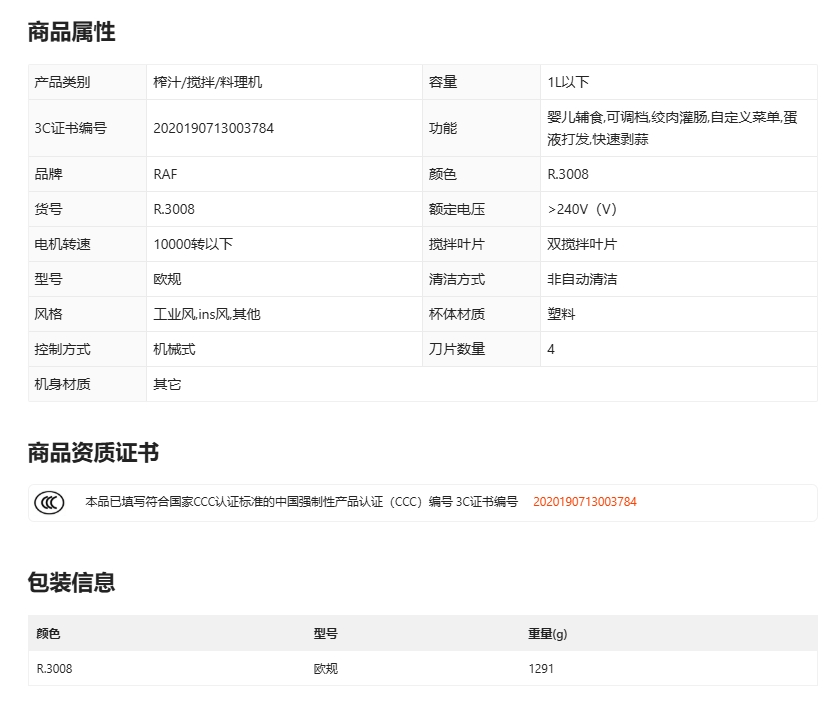Click the 3C certificate number in attributes table
Viewport: 839px width, 711px height.
pyautogui.click(x=213, y=128)
